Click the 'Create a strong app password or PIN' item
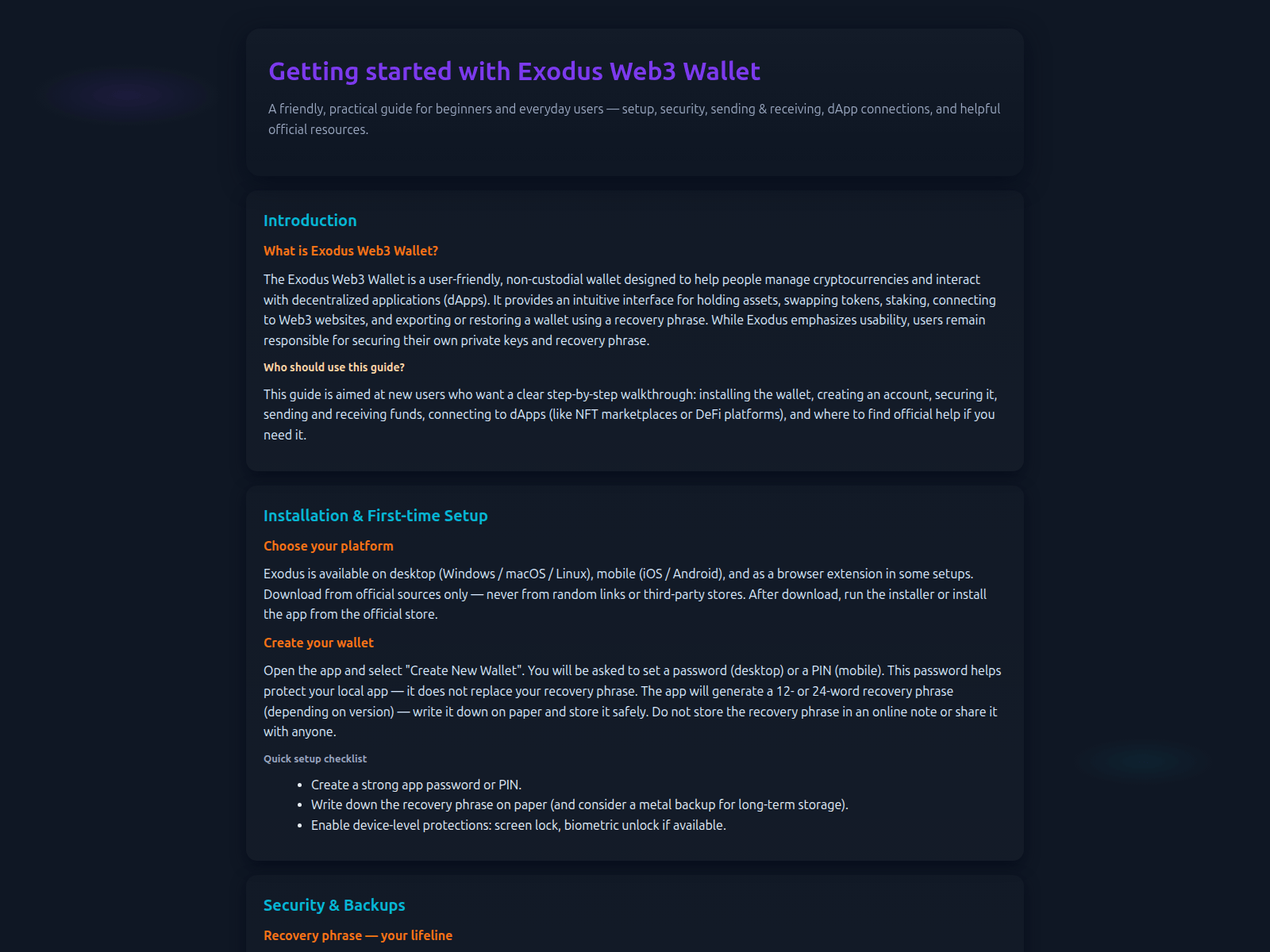 [x=416, y=785]
